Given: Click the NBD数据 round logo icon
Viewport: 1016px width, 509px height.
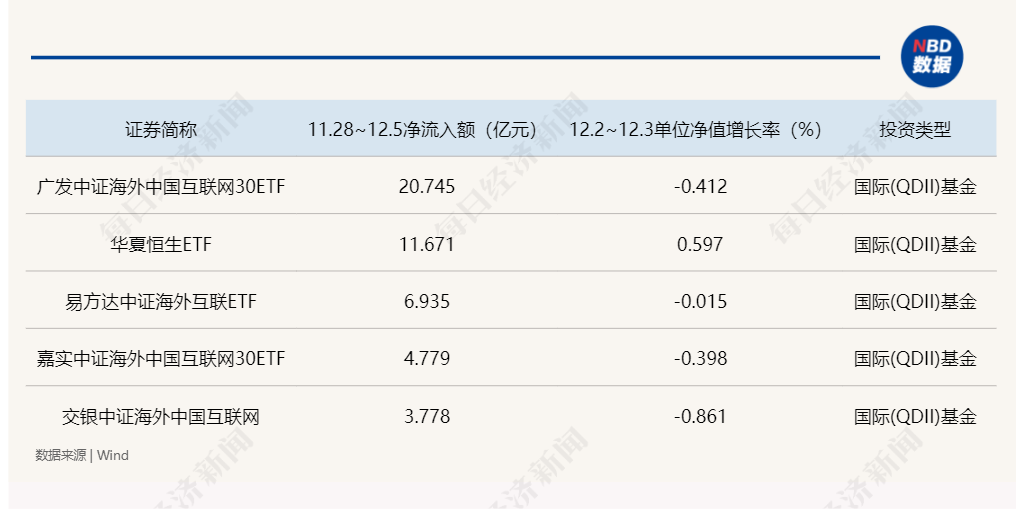Looking at the screenshot, I should [932, 57].
